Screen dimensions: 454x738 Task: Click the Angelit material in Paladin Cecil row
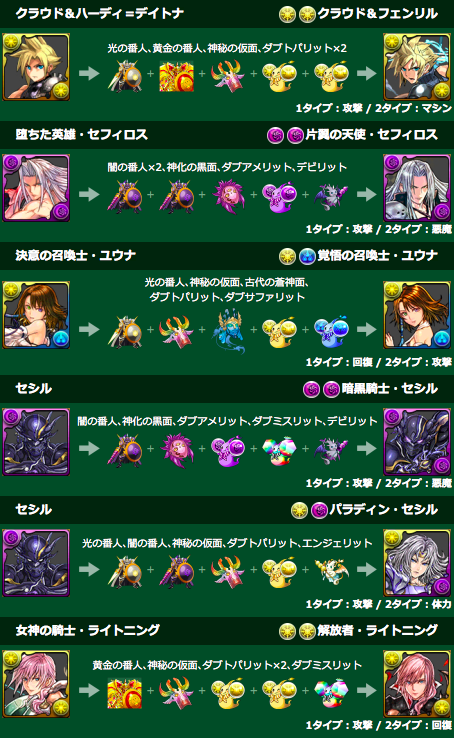332,571
